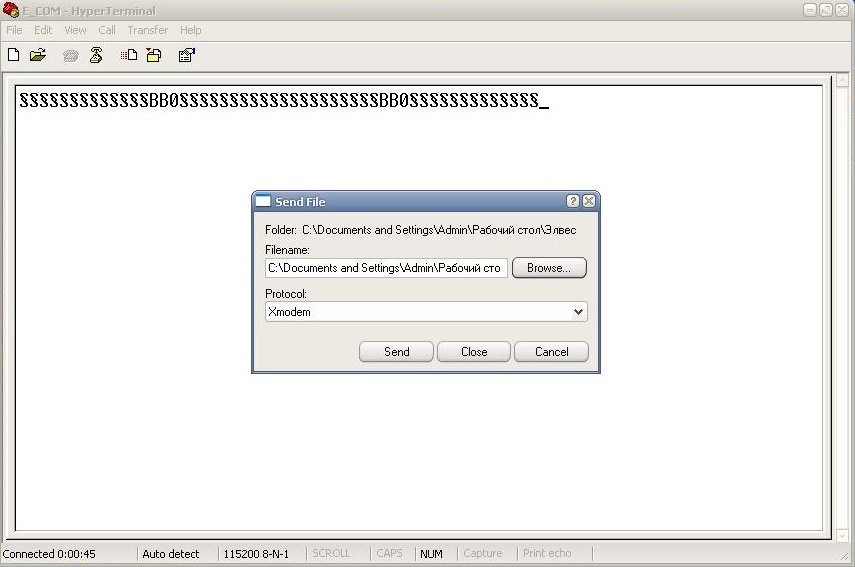
Task: Open the Call menu
Action: click(107, 30)
